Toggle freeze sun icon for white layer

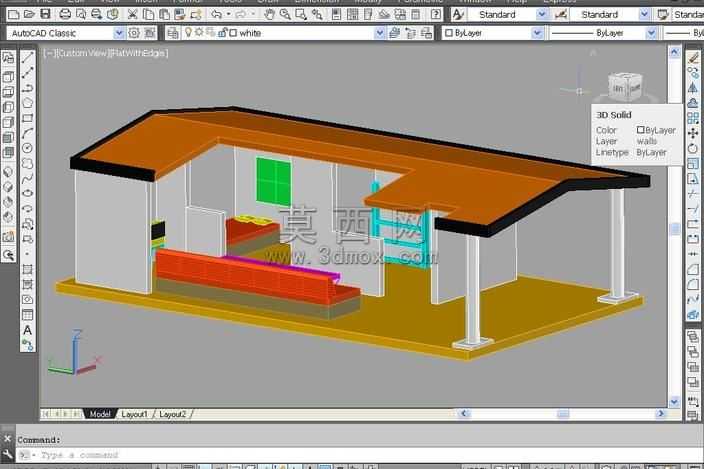pos(199,32)
